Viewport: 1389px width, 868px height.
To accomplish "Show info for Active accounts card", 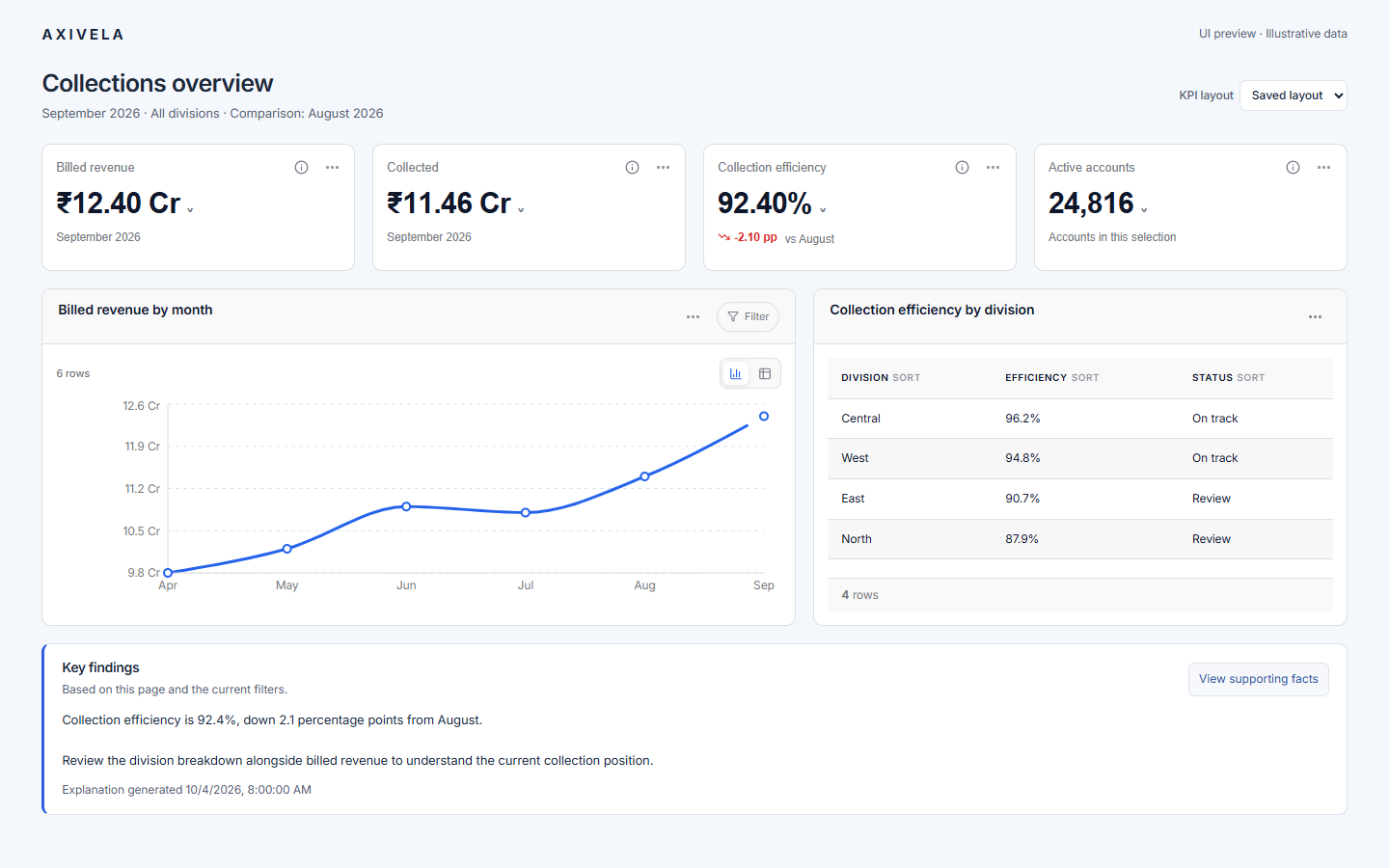I will click(1293, 168).
